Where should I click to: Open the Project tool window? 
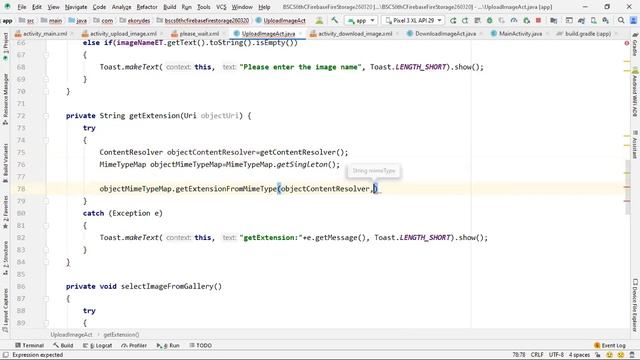tap(5, 46)
